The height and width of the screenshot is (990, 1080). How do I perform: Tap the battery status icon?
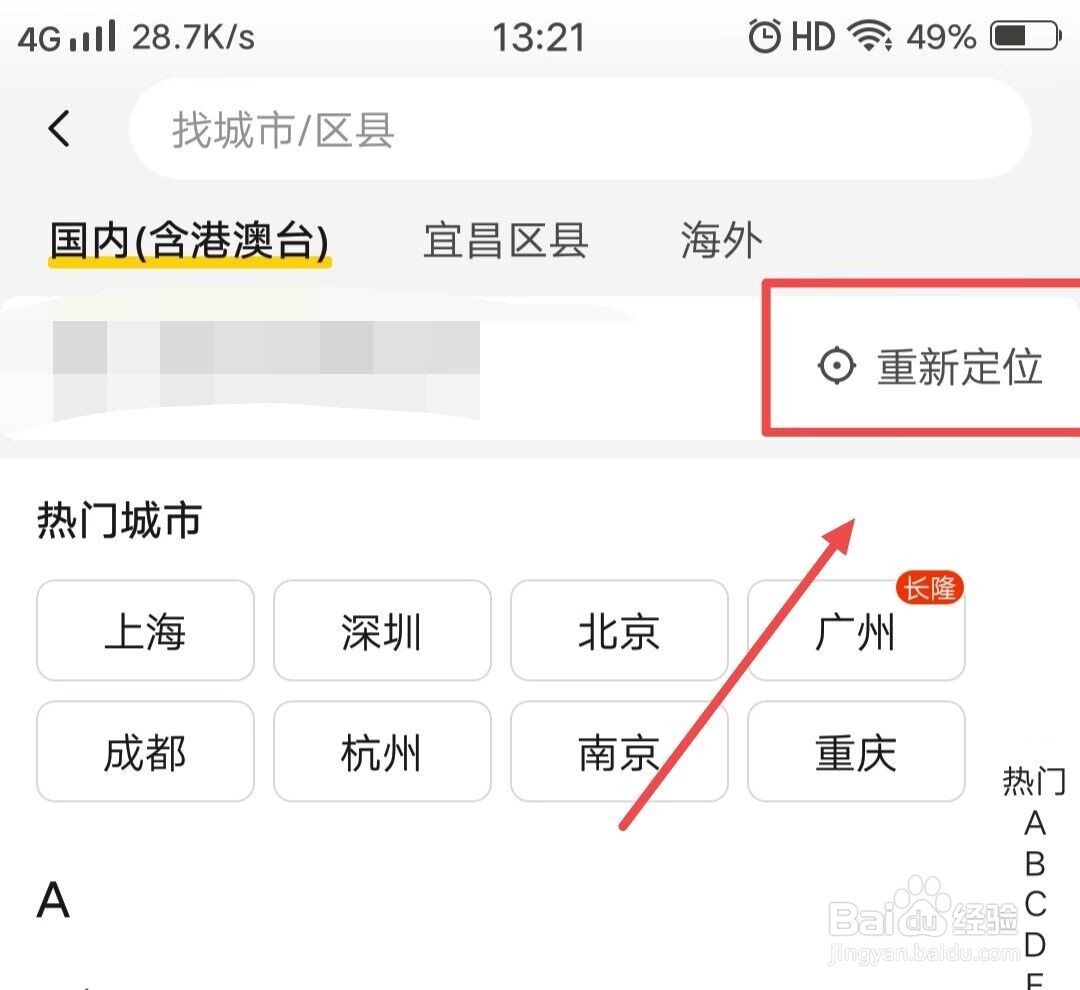click(1025, 36)
